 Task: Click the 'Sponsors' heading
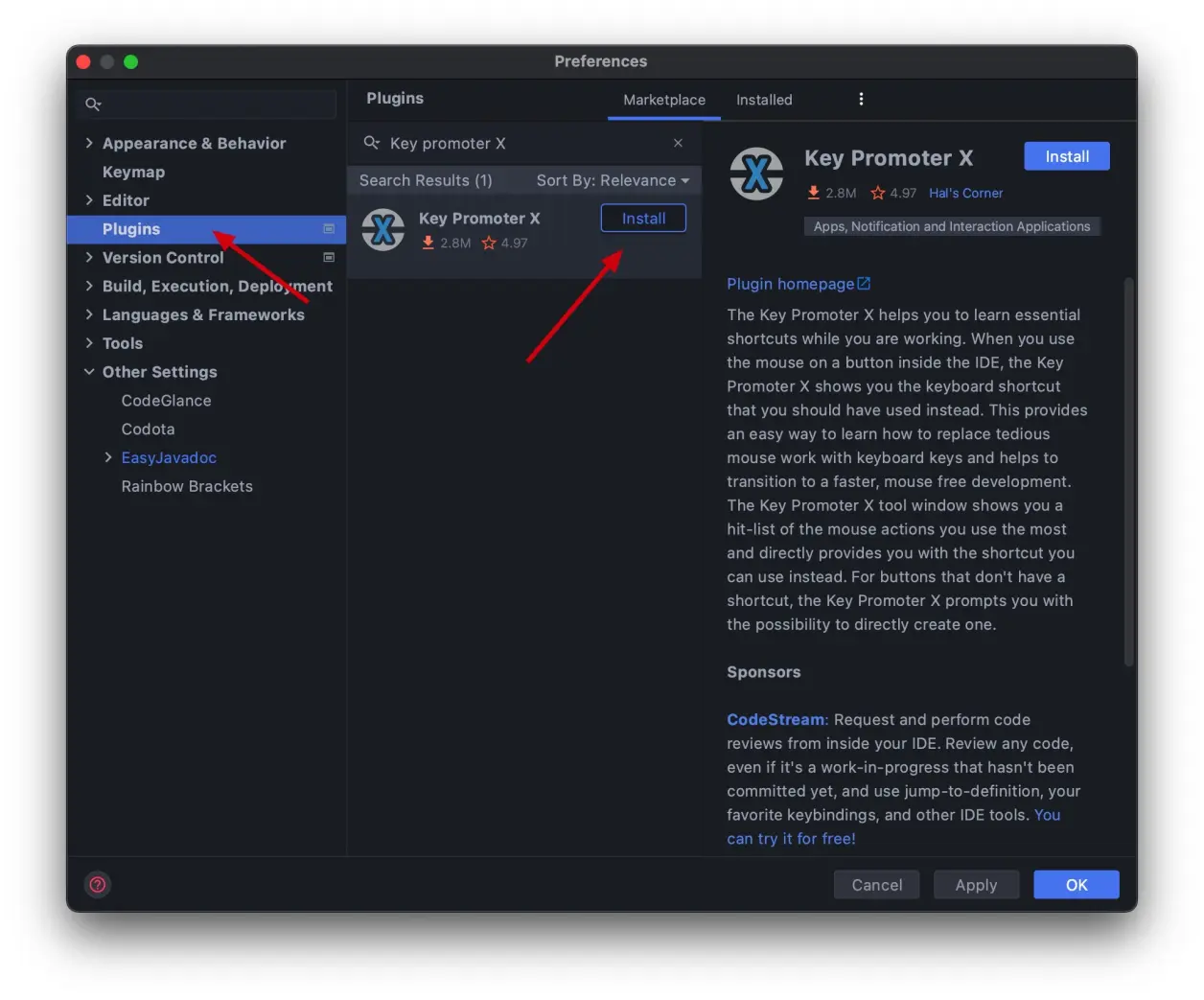763,672
